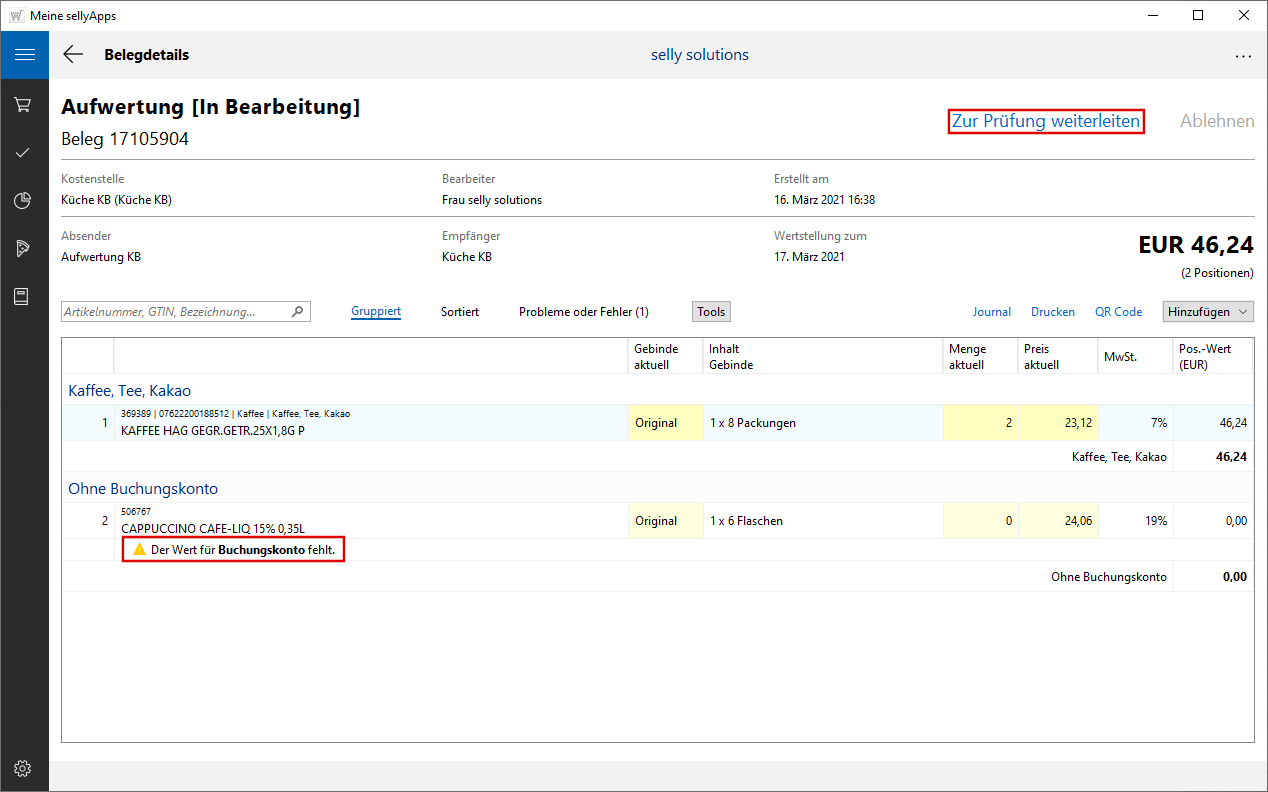Viewport: 1268px width, 792px height.
Task: Switch to Gruppiert view
Action: [376, 312]
